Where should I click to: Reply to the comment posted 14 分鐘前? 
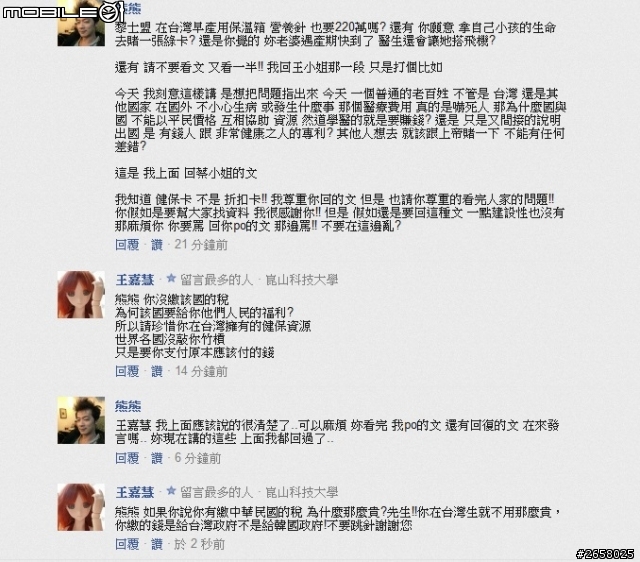(127, 371)
